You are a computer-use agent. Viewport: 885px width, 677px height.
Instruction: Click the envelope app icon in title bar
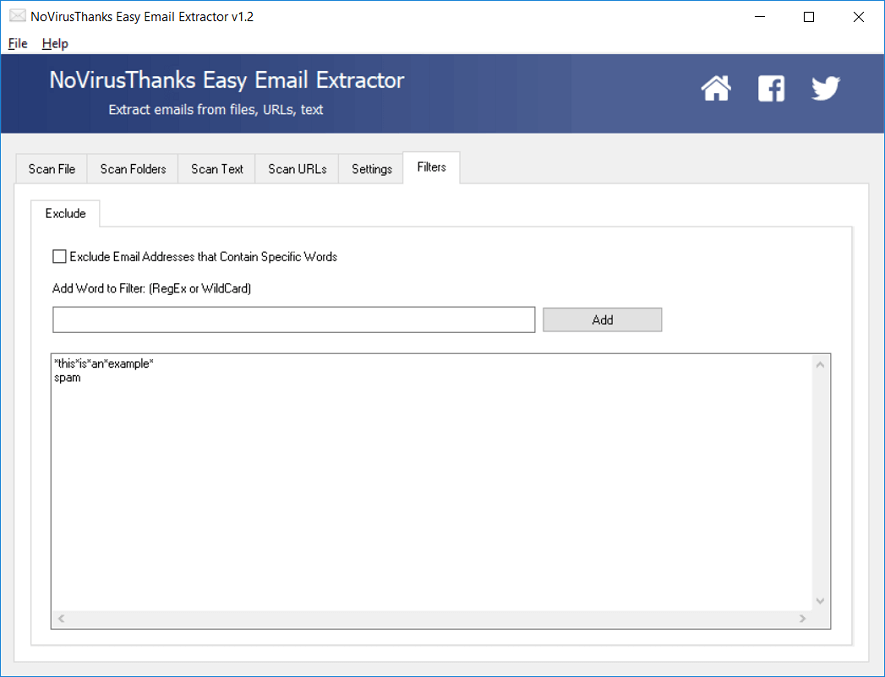tap(17, 16)
